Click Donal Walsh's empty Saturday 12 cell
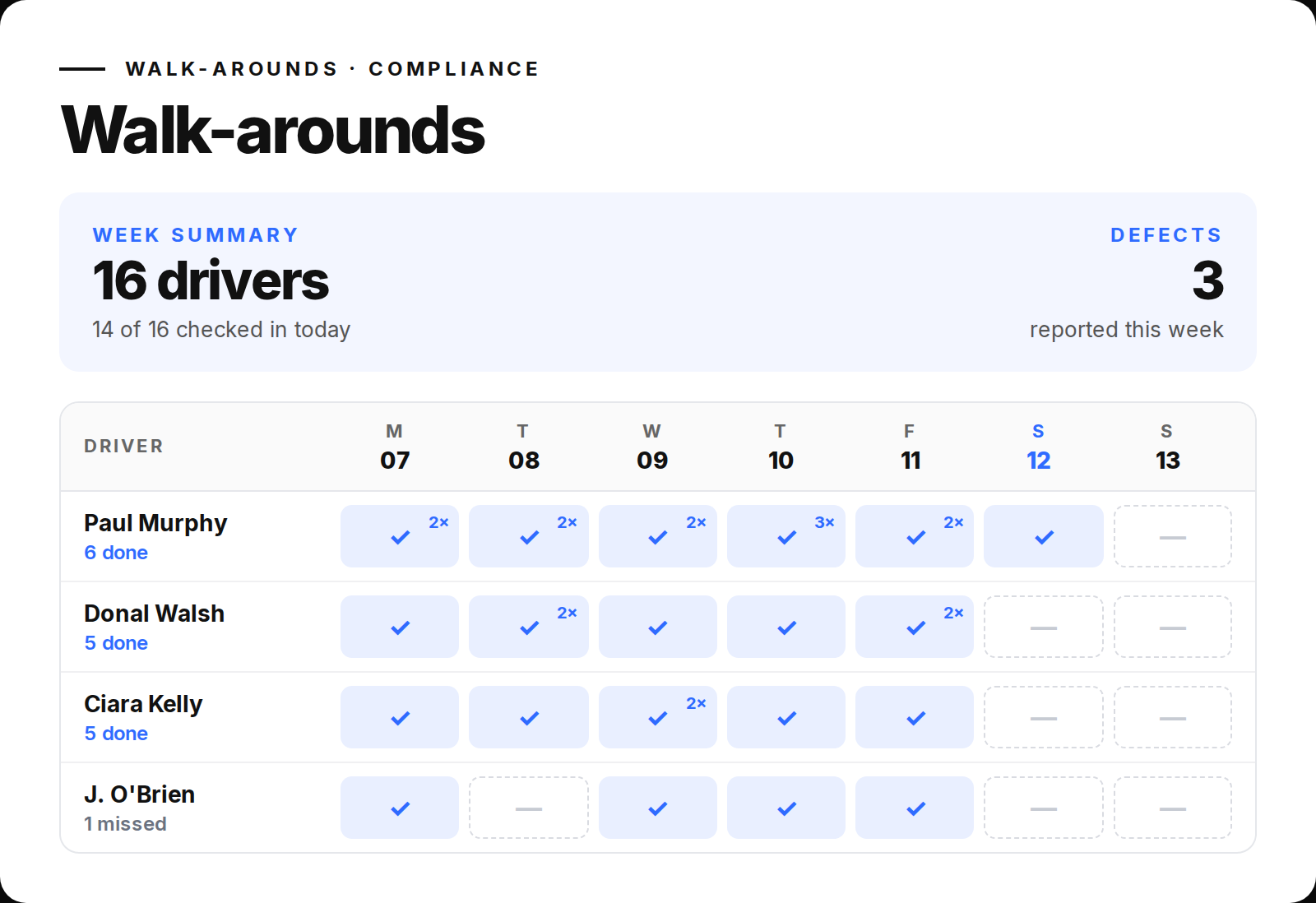The width and height of the screenshot is (1316, 903). [x=1044, y=627]
